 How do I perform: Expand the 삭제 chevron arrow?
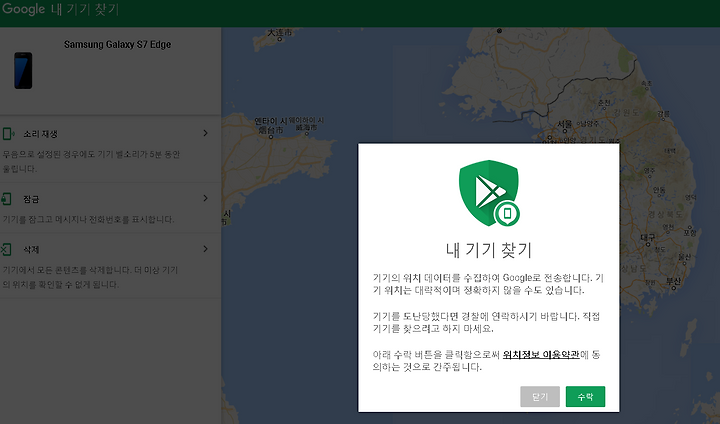click(205, 249)
